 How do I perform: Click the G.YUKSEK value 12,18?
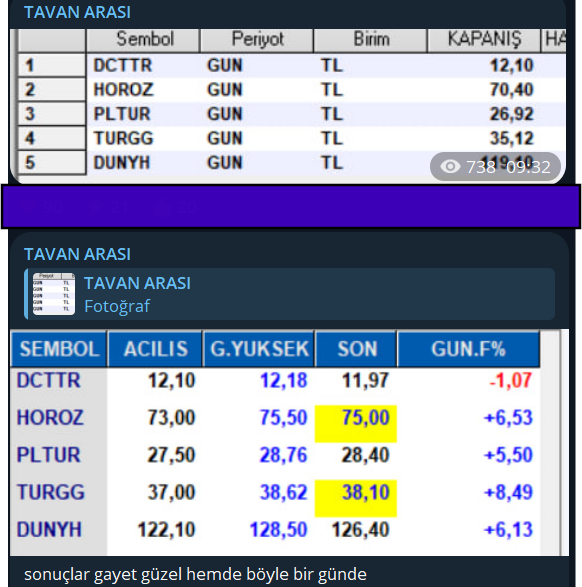point(284,380)
